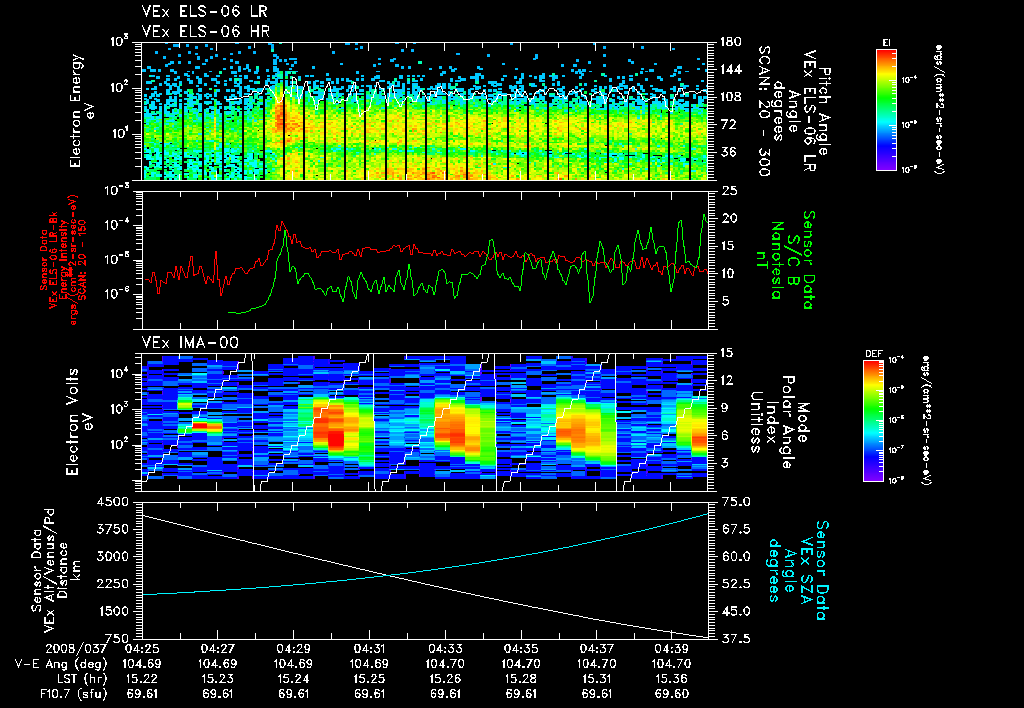Click the DEF color scale bar

(873, 421)
